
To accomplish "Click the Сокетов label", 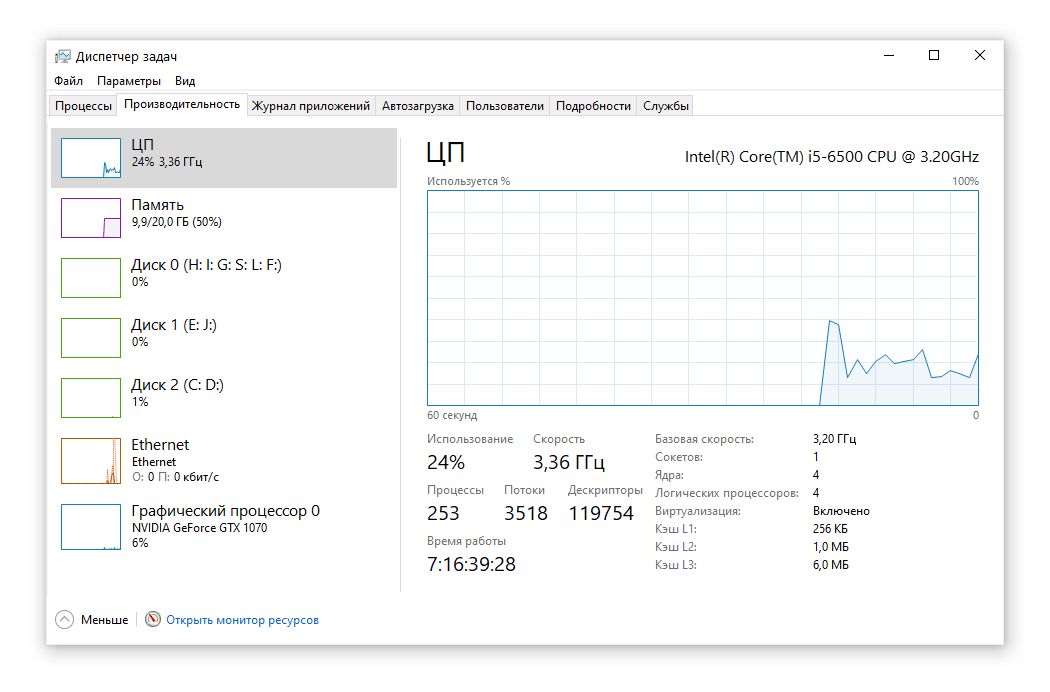I will pyautogui.click(x=678, y=458).
